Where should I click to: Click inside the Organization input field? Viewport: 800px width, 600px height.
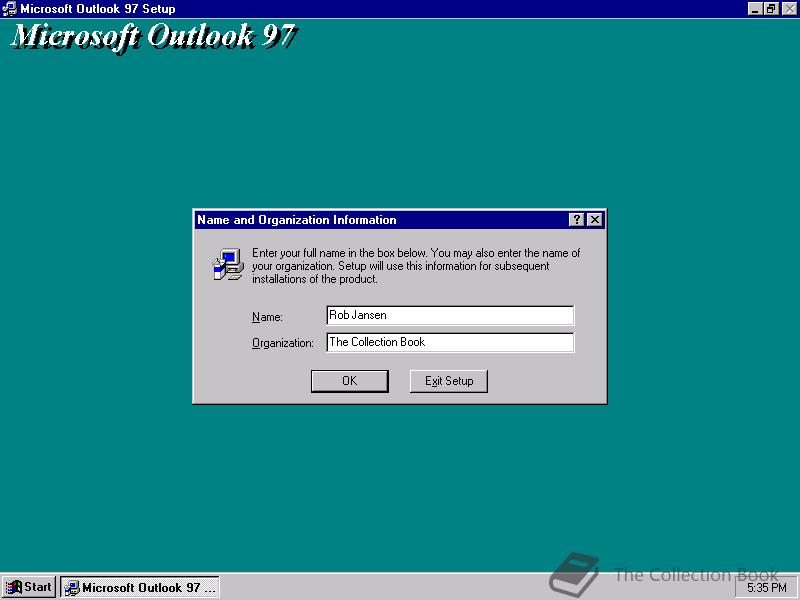[x=450, y=342]
